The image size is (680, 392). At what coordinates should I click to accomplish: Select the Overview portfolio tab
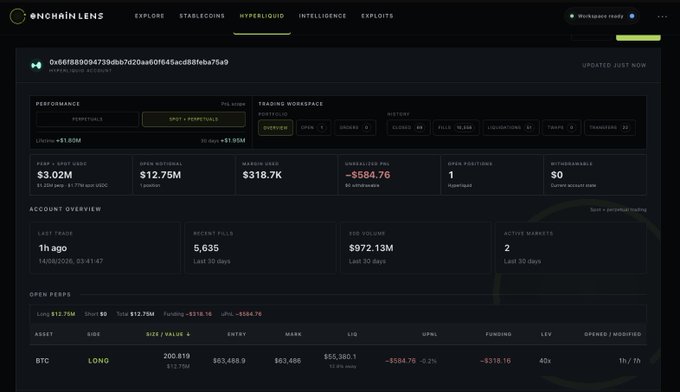(x=275, y=128)
